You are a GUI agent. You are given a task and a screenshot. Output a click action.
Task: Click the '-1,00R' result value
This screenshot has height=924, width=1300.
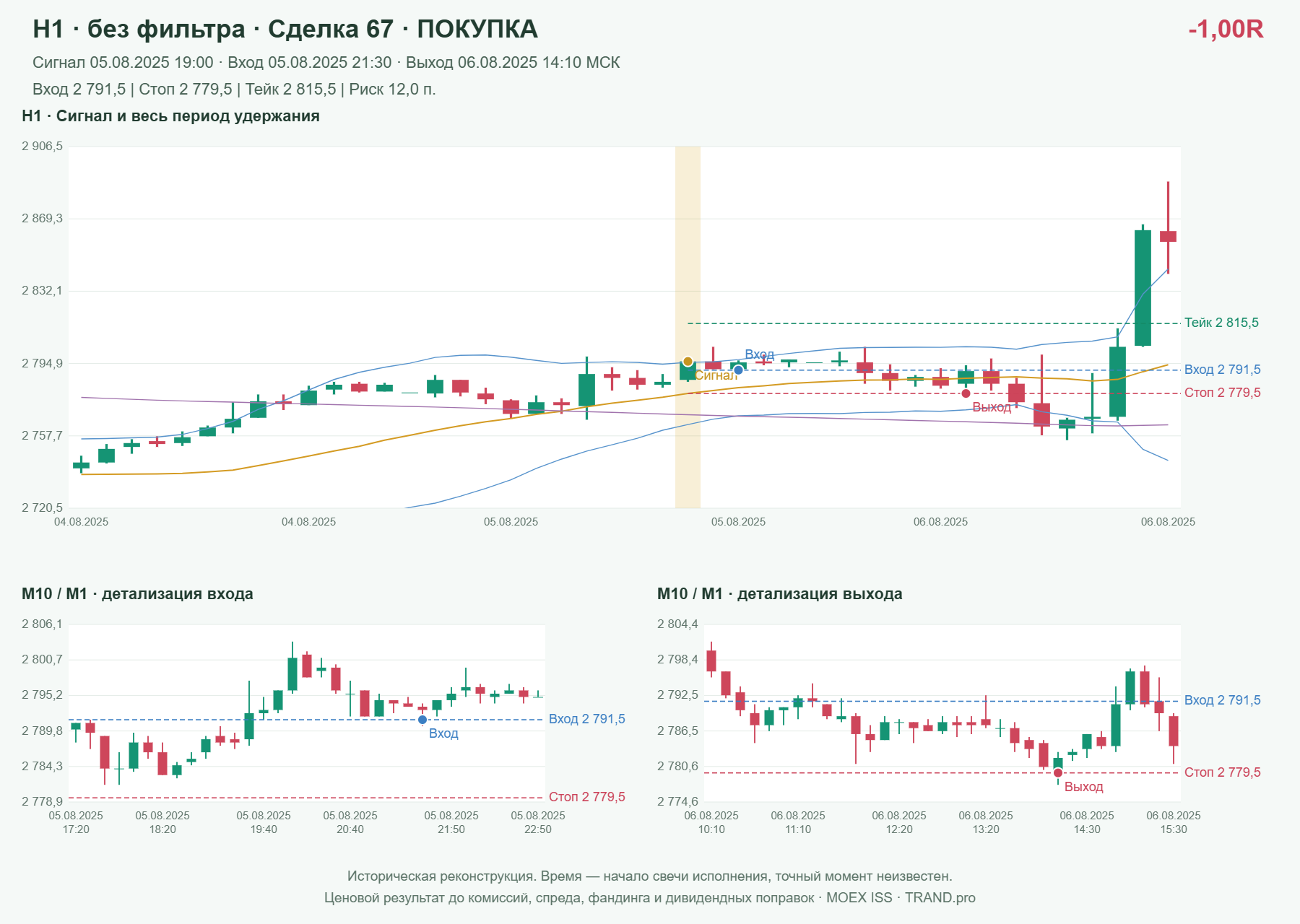[x=1226, y=29]
